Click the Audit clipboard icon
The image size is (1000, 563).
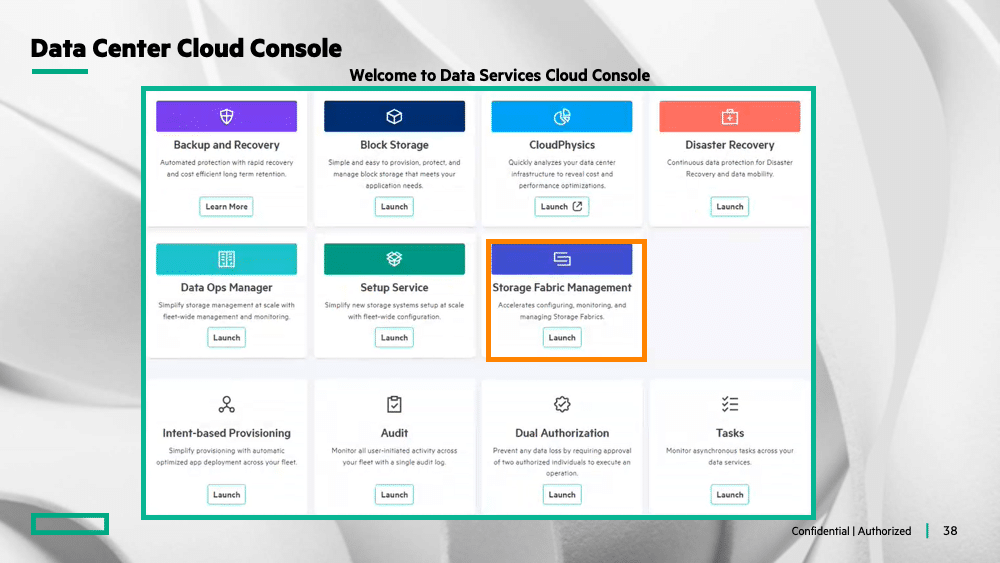point(394,404)
